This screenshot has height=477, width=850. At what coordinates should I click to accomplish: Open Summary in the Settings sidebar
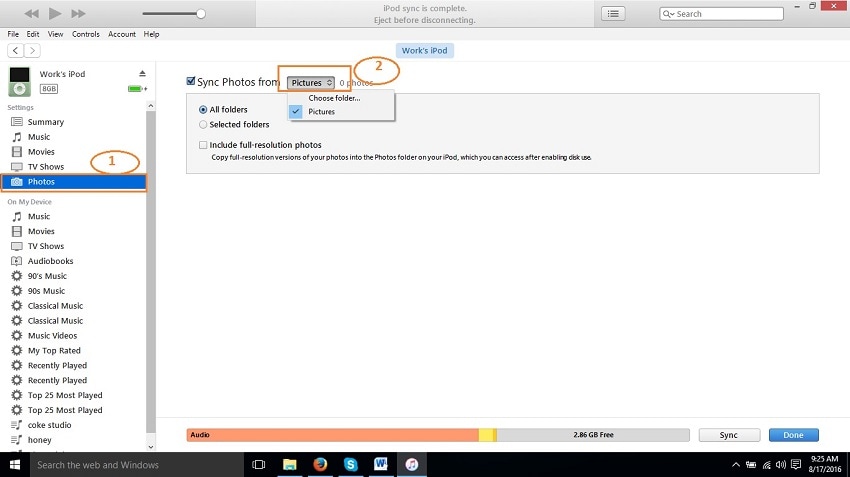[46, 122]
